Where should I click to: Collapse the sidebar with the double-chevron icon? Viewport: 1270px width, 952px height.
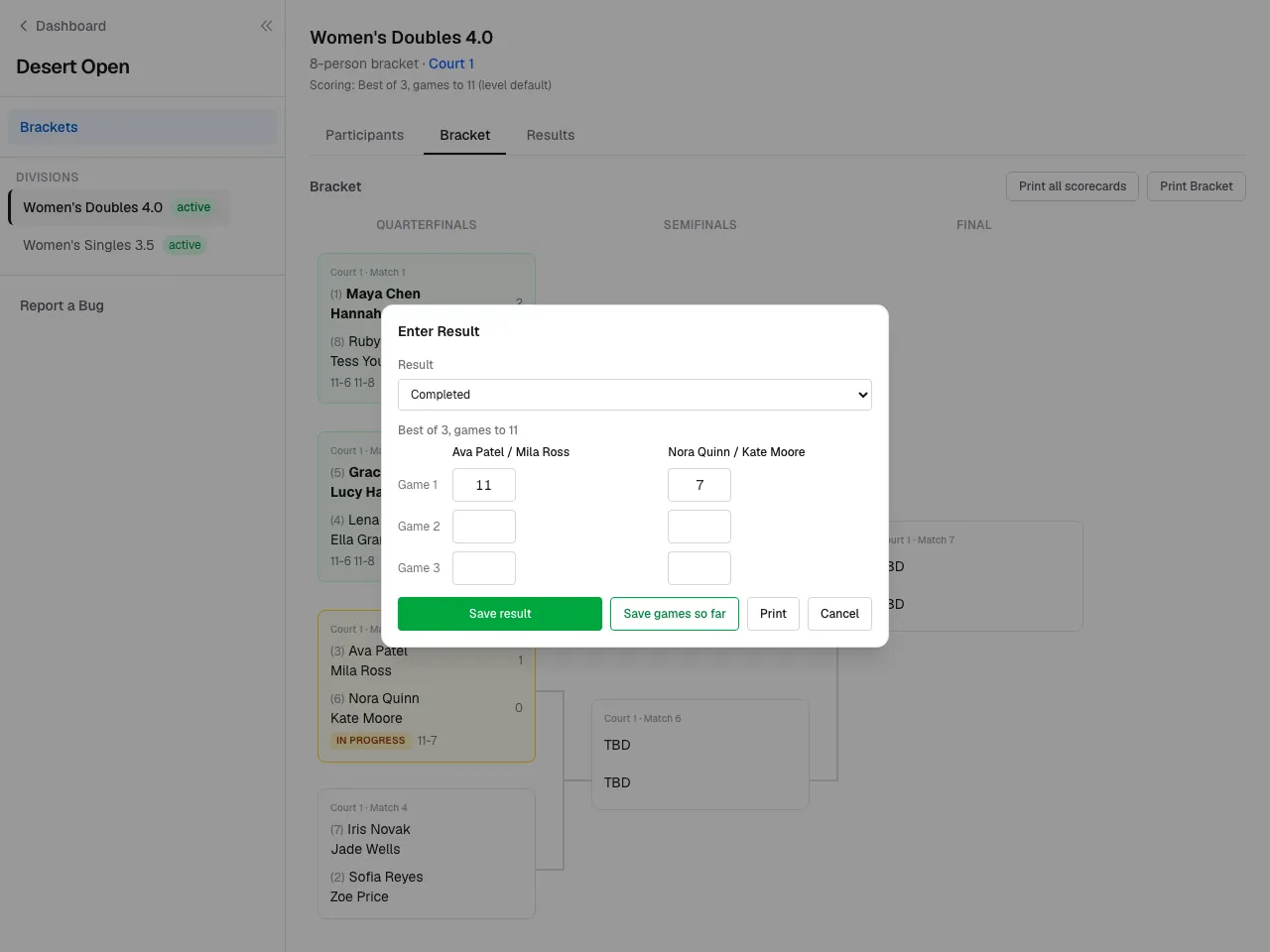click(x=266, y=26)
